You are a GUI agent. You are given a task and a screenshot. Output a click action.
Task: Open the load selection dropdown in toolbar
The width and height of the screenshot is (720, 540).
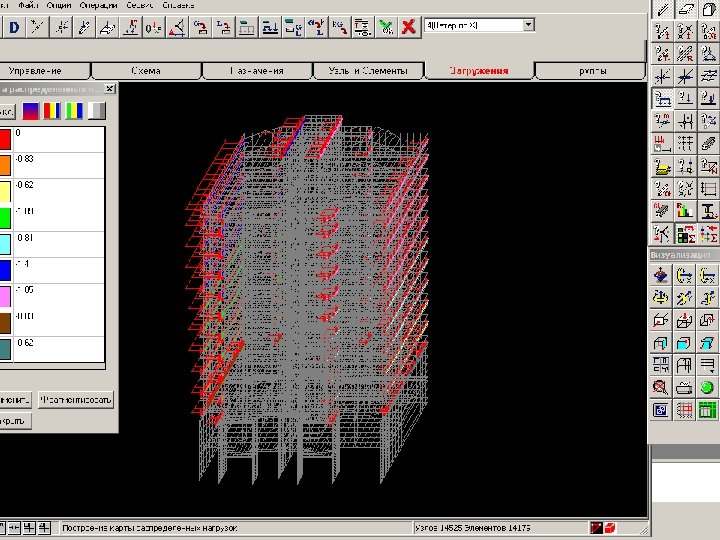(x=528, y=24)
